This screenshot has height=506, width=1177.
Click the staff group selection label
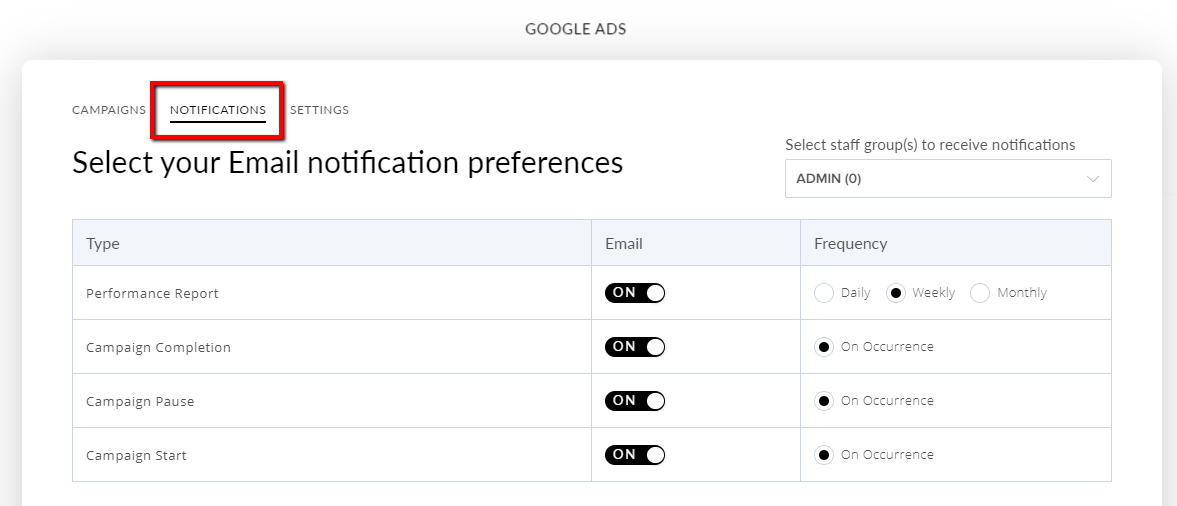click(930, 145)
